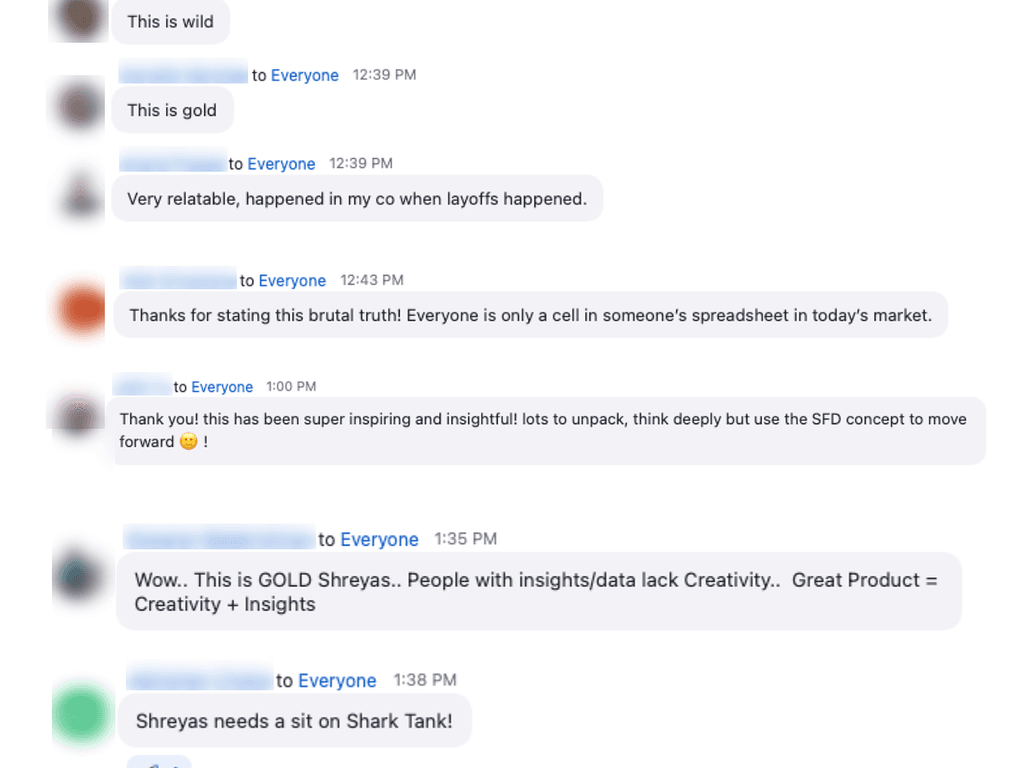This screenshot has height=768, width=1024.
Task: Open "Everyone" recipient sent at 1:38 PM
Action: coord(337,681)
